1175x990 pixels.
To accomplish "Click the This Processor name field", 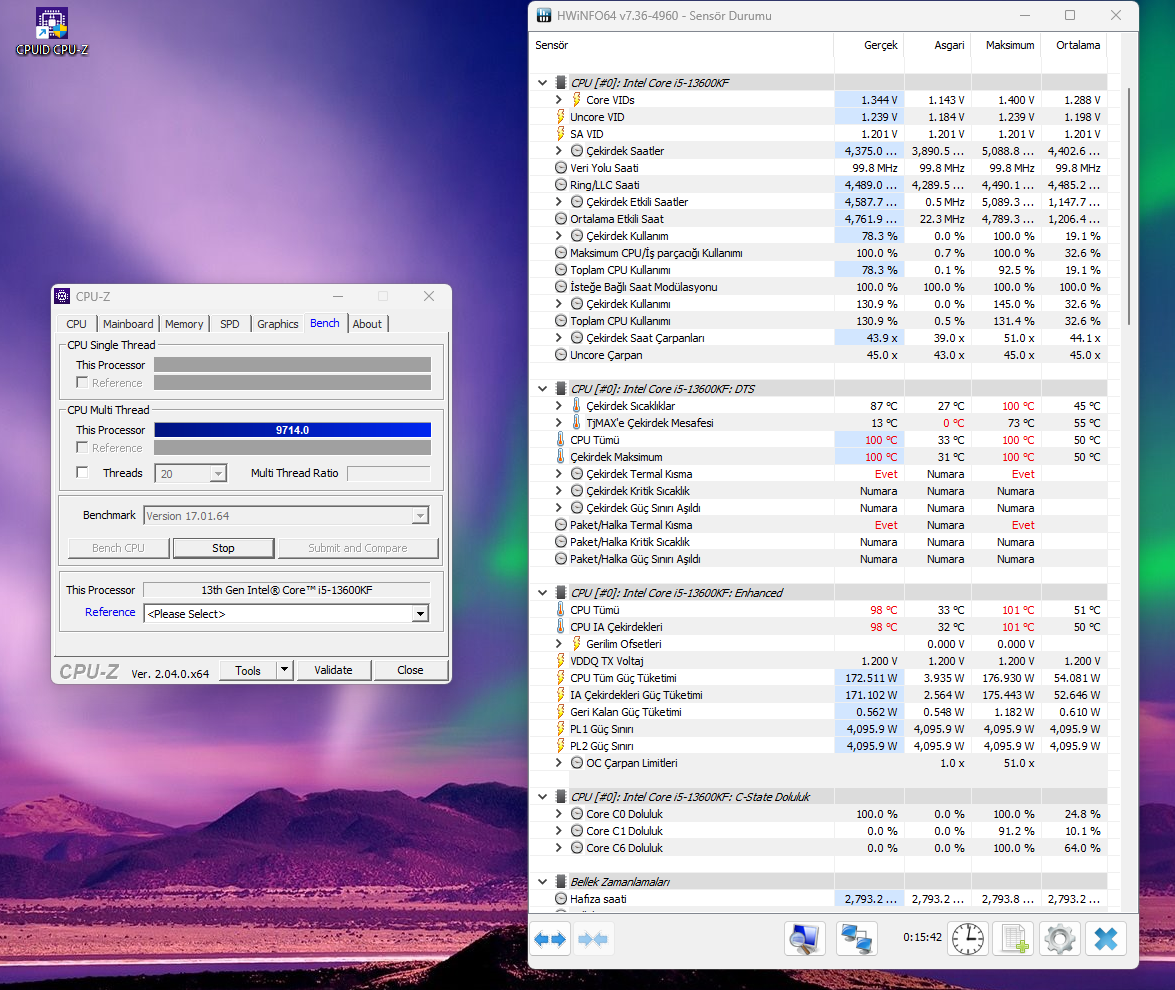I will (x=286, y=590).
